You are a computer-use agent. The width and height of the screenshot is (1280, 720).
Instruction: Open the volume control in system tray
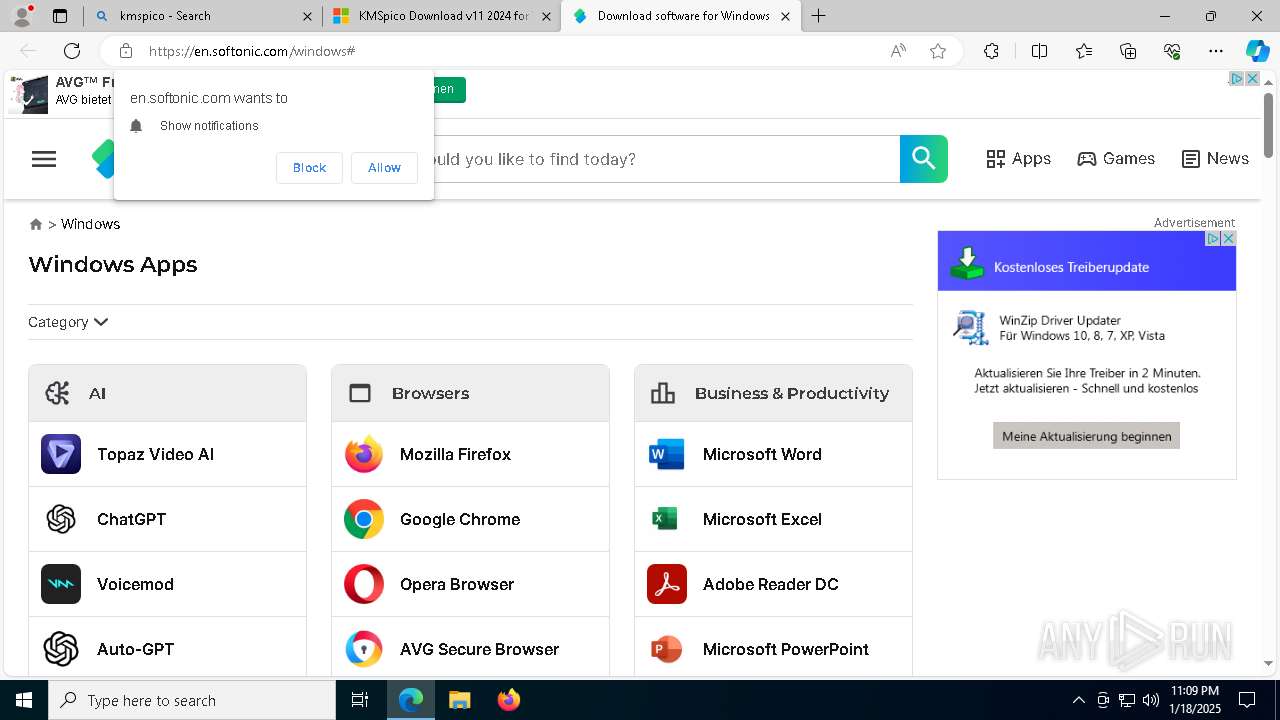[1151, 700]
